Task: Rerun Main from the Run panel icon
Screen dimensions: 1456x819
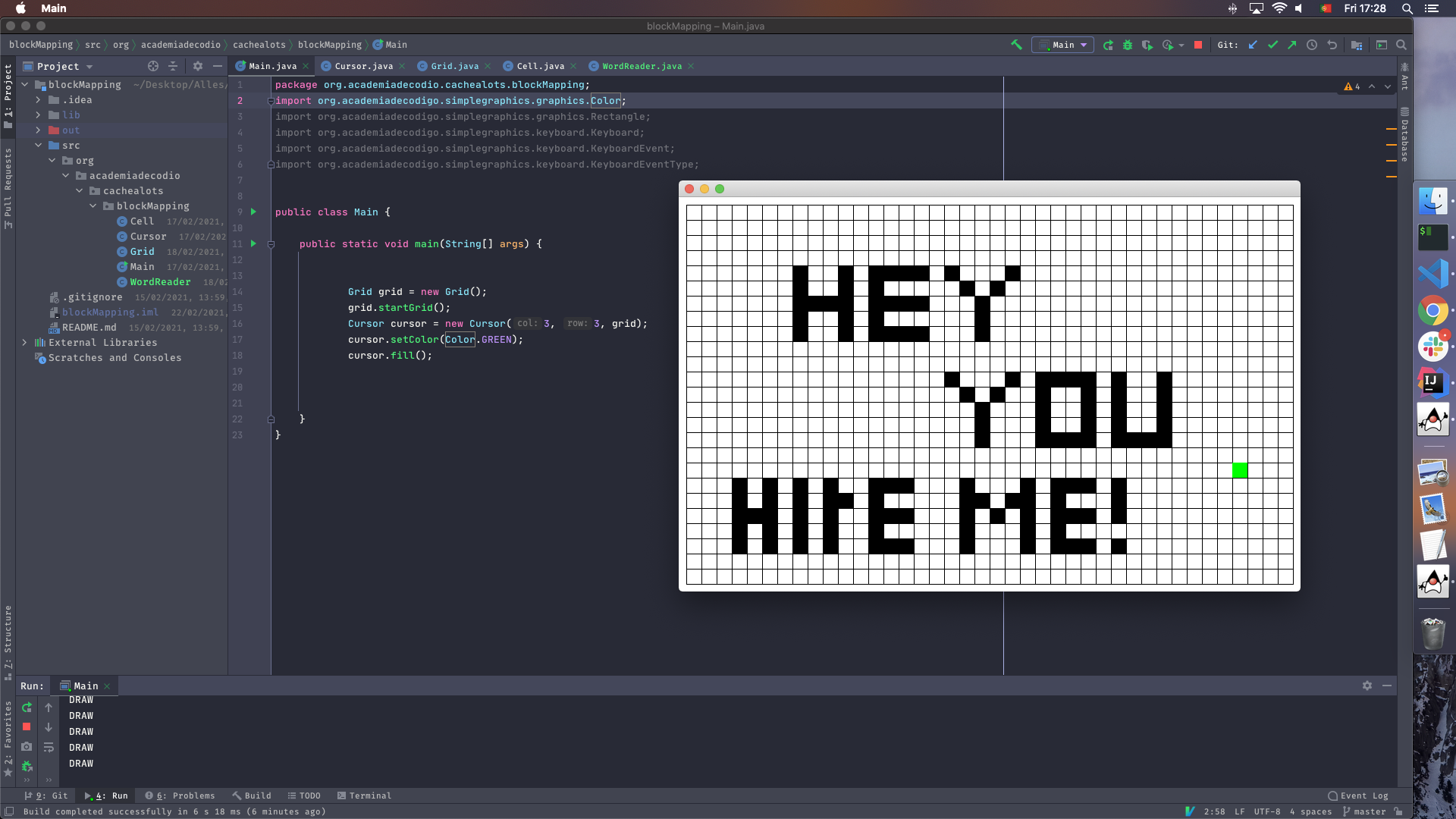Action: click(27, 708)
